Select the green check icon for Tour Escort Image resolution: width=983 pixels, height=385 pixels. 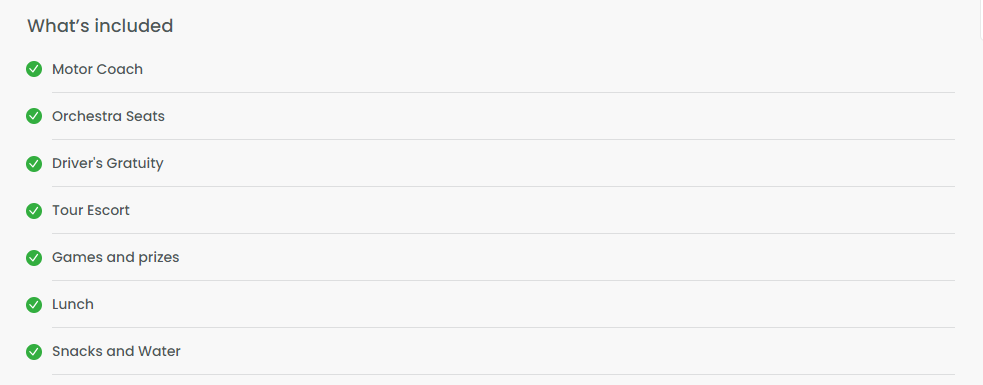(x=34, y=210)
